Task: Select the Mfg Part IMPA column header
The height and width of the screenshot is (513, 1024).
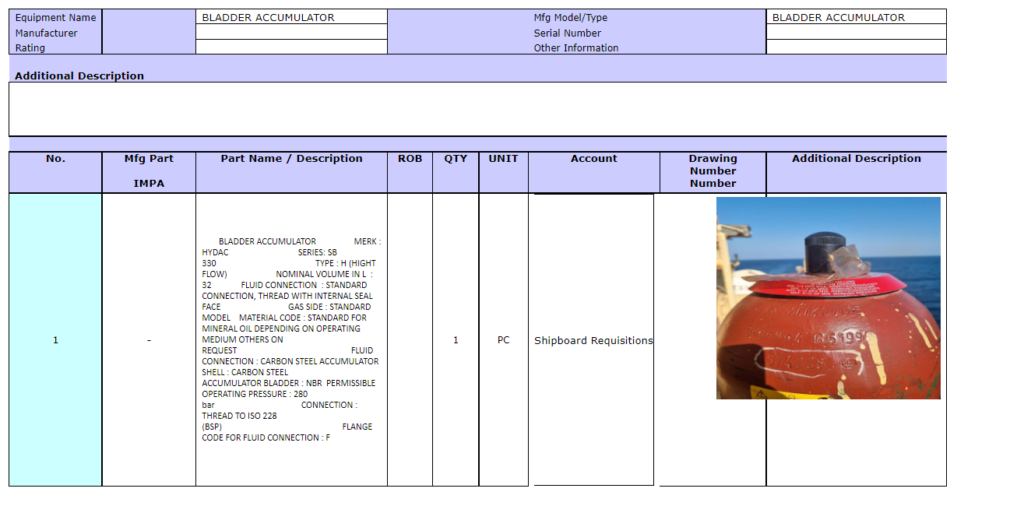Action: pos(149,171)
